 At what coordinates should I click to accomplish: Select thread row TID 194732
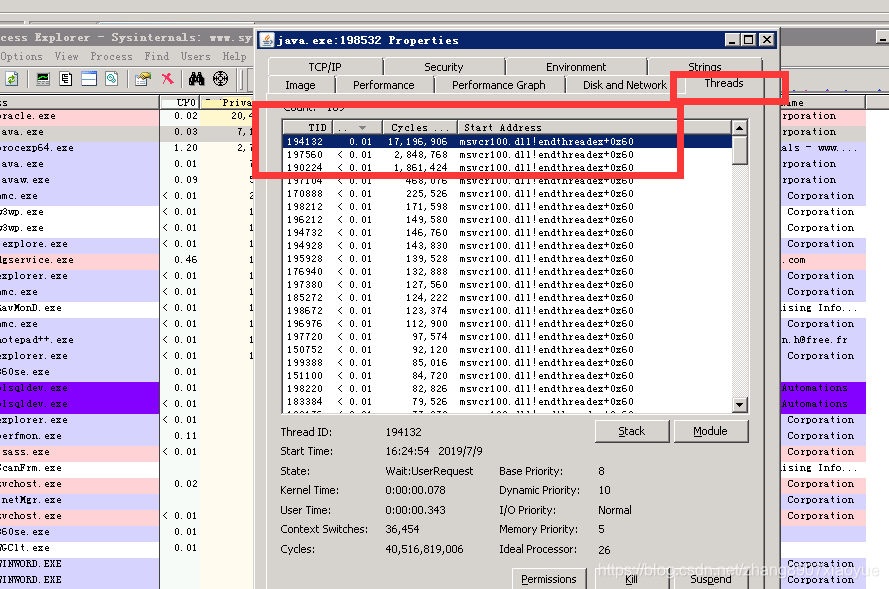pyautogui.click(x=507, y=232)
